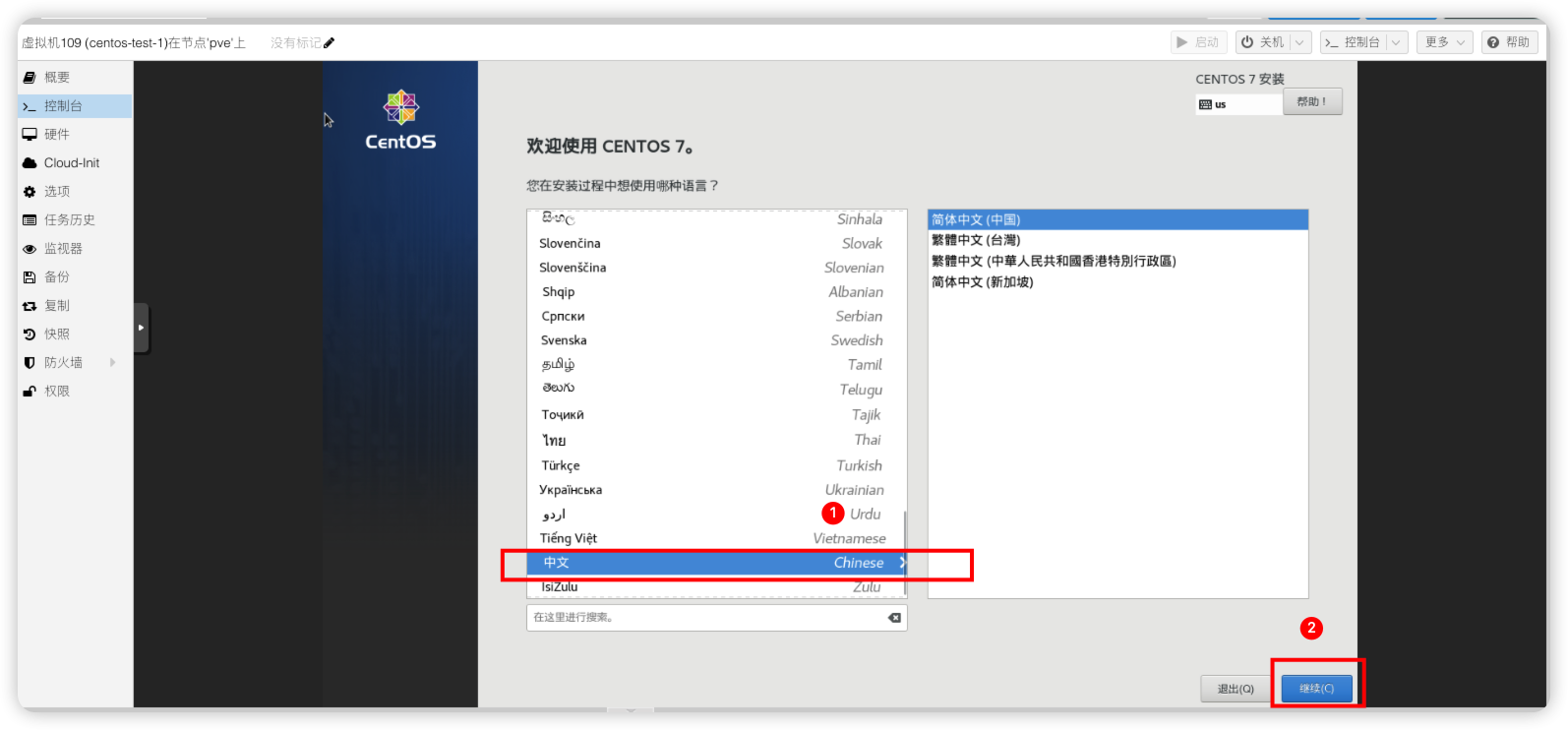Click the 关机 shutdown button

(x=1263, y=42)
